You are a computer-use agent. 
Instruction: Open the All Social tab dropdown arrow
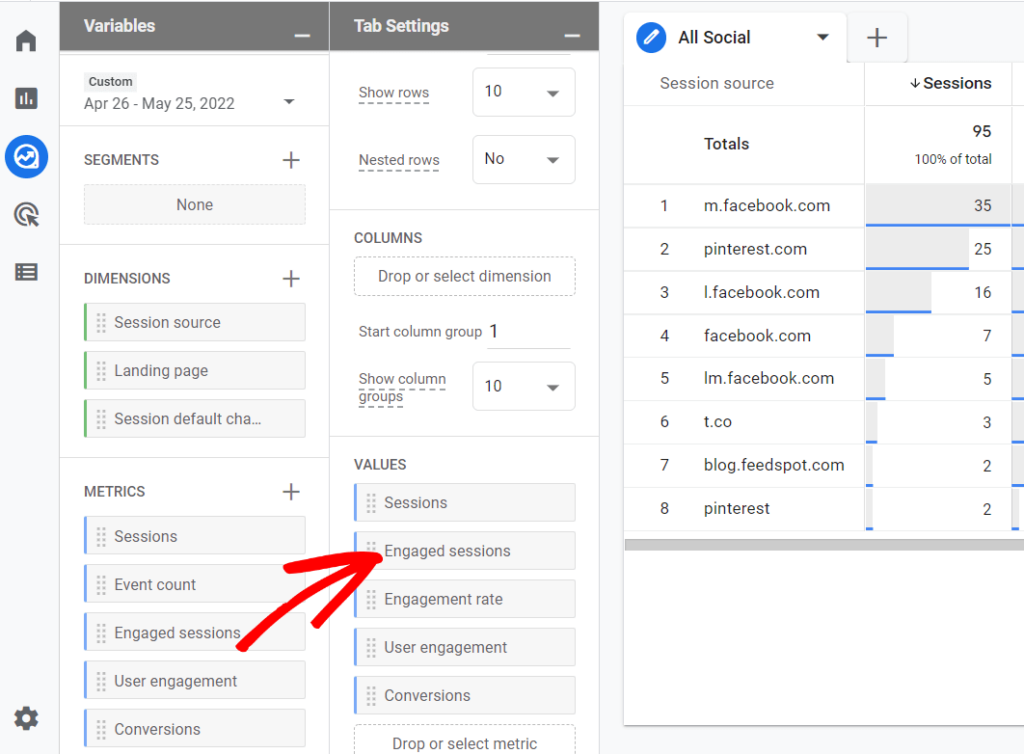[824, 37]
